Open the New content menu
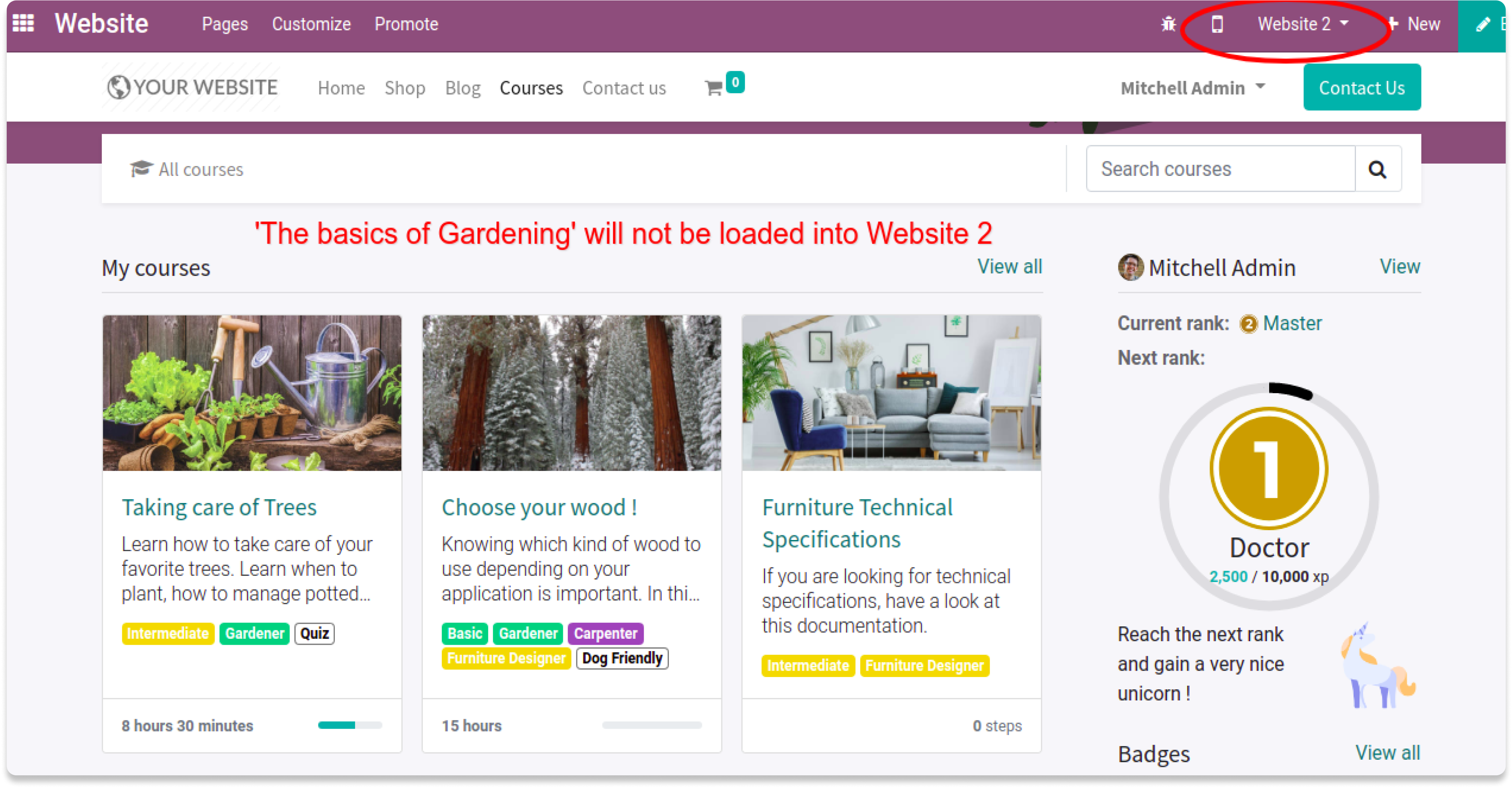This screenshot has height=788, width=1512. 1414,24
